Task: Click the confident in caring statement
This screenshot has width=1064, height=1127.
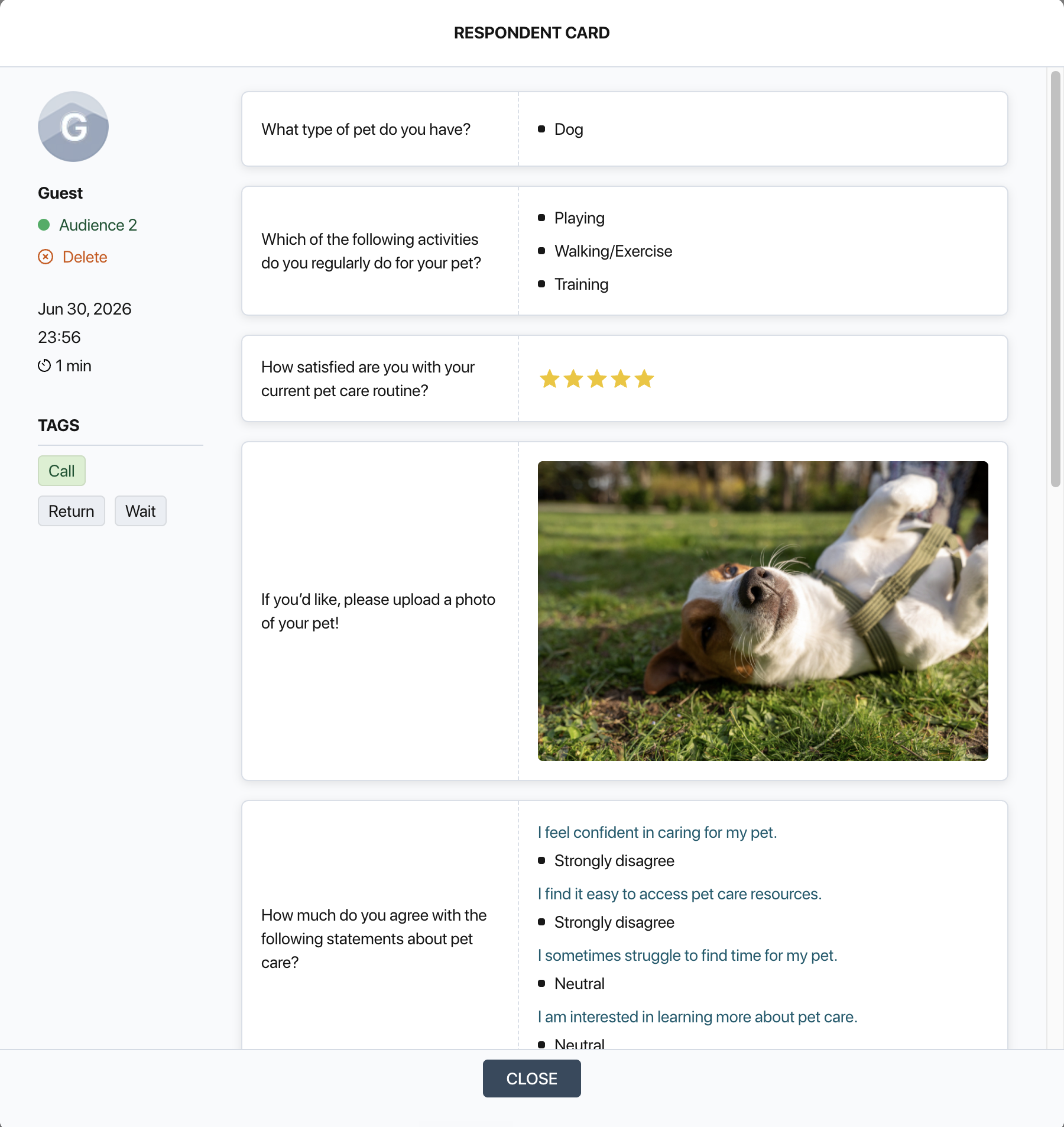Action: coord(657,833)
